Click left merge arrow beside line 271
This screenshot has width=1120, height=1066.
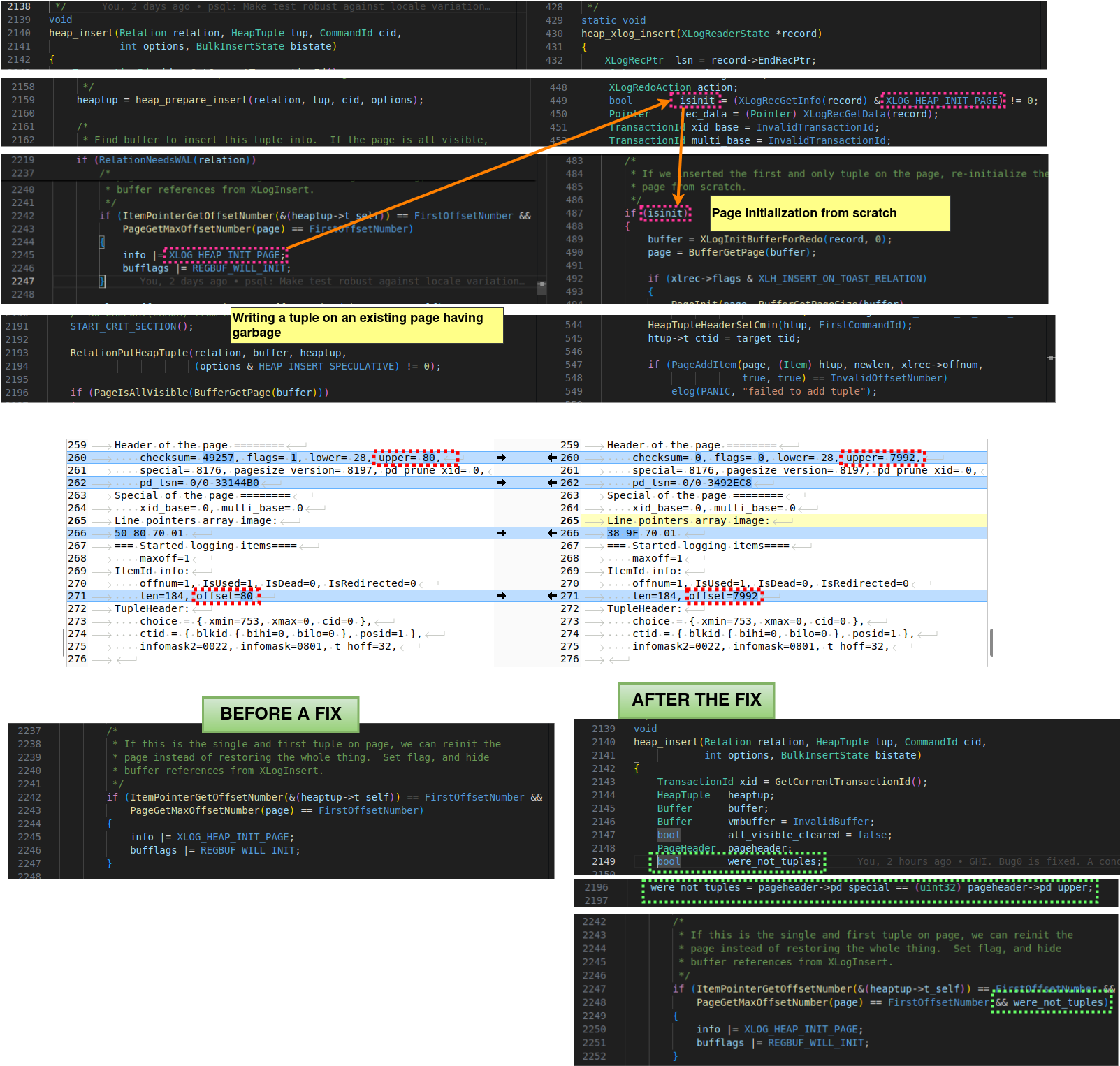552,596
